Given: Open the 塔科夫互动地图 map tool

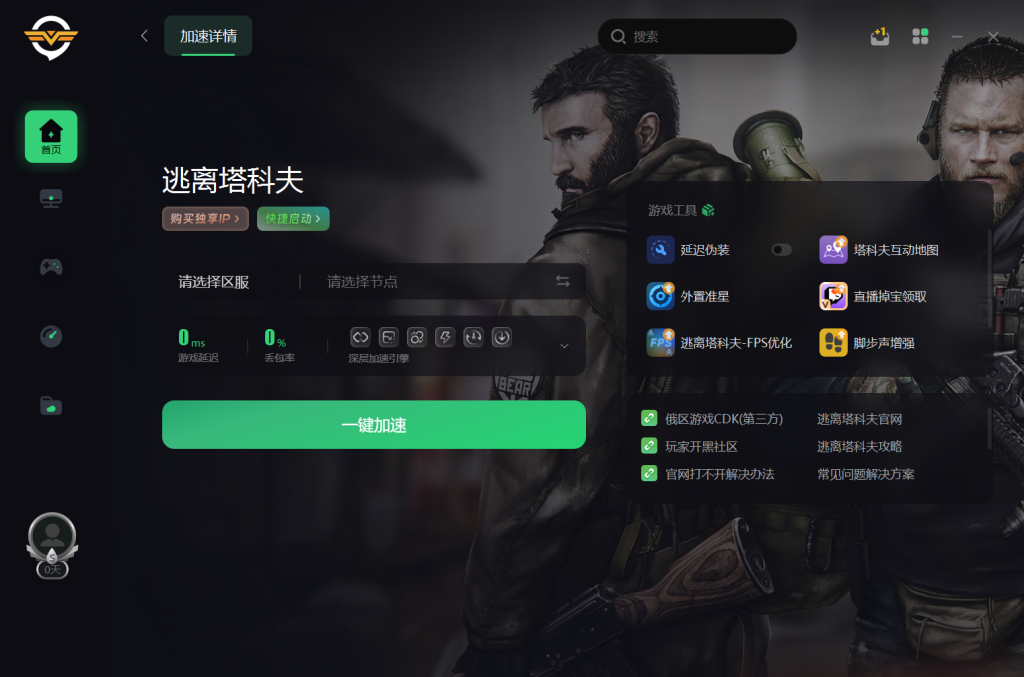Looking at the screenshot, I should point(880,250).
